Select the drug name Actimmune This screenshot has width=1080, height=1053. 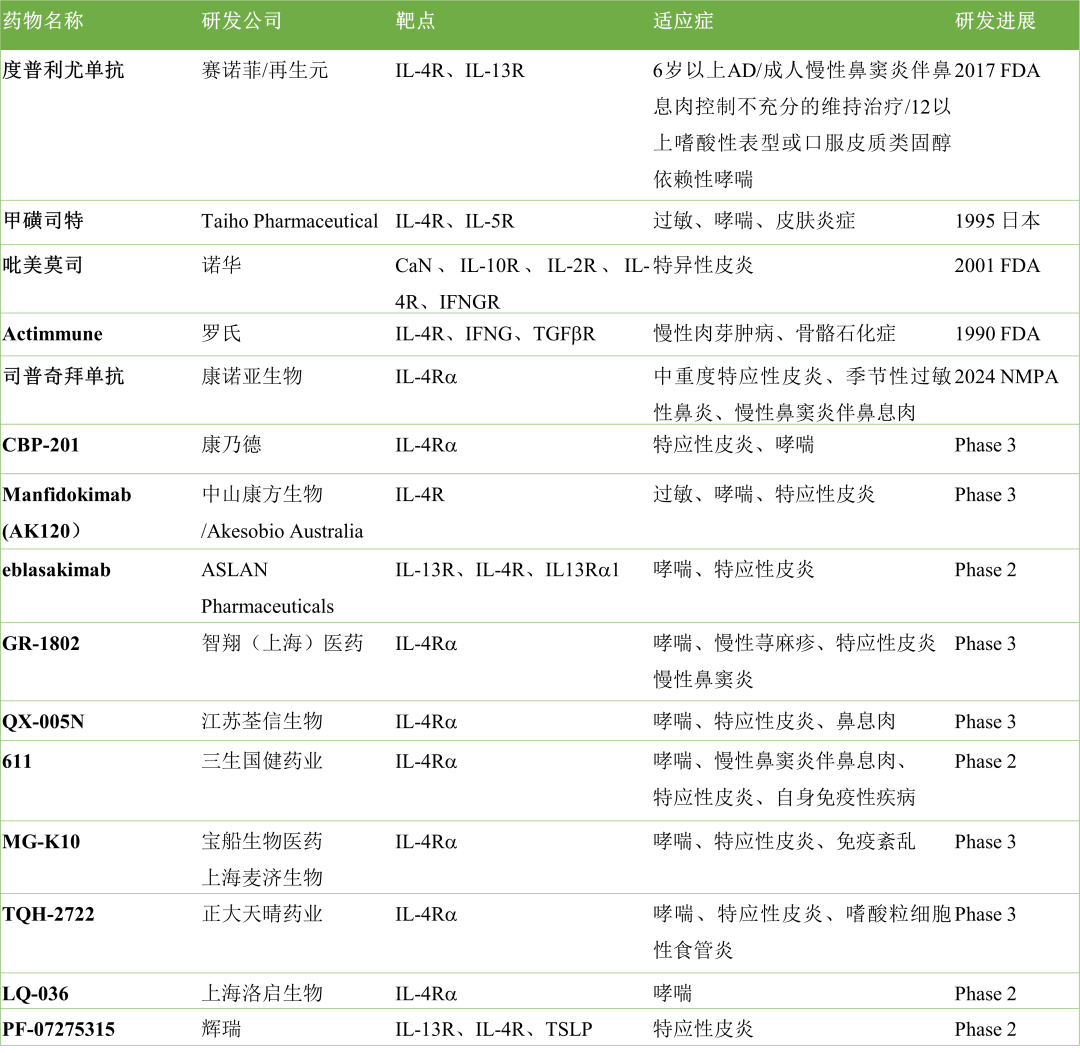52,334
